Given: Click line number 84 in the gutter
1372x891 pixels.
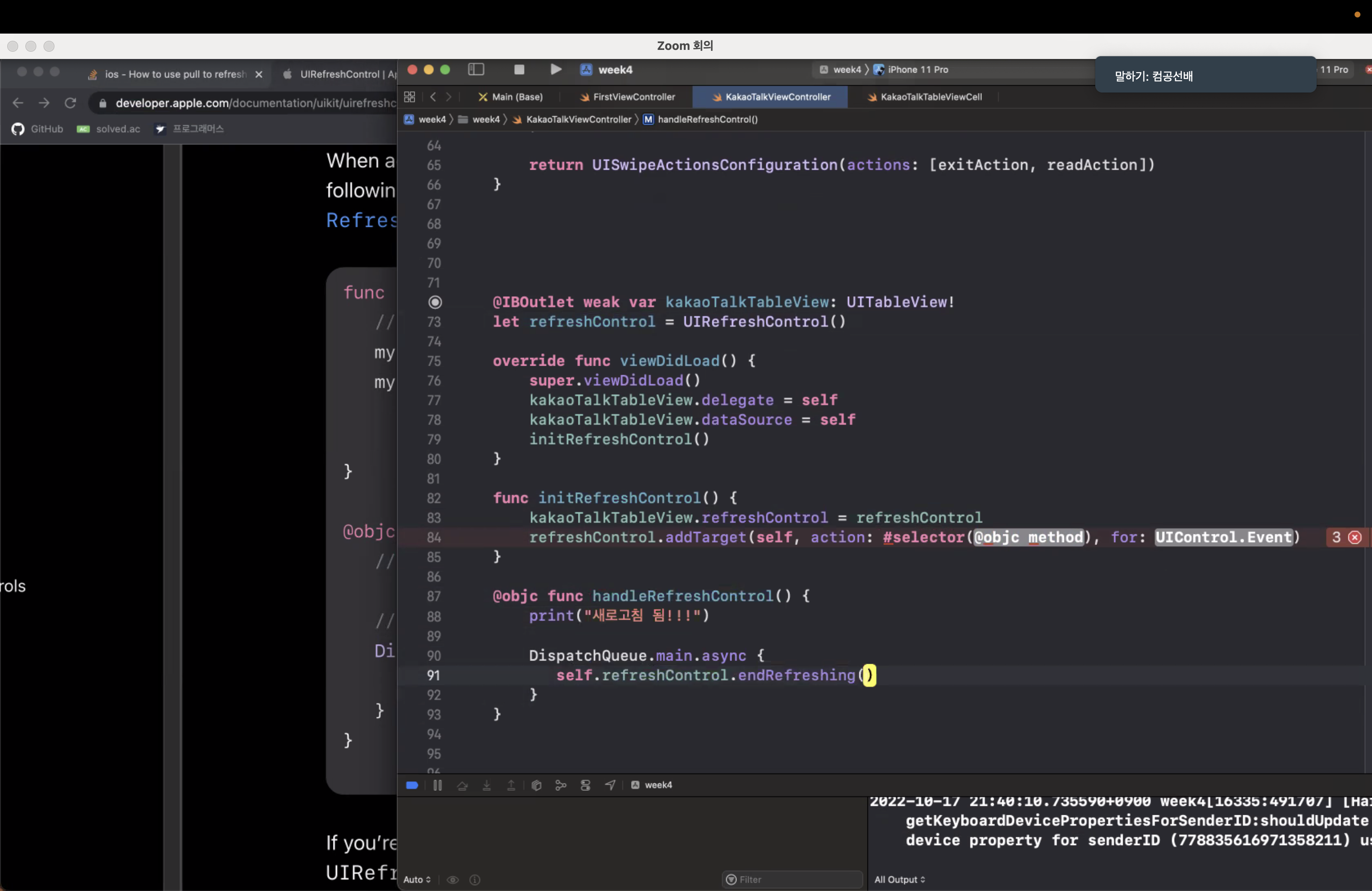Looking at the screenshot, I should point(433,537).
